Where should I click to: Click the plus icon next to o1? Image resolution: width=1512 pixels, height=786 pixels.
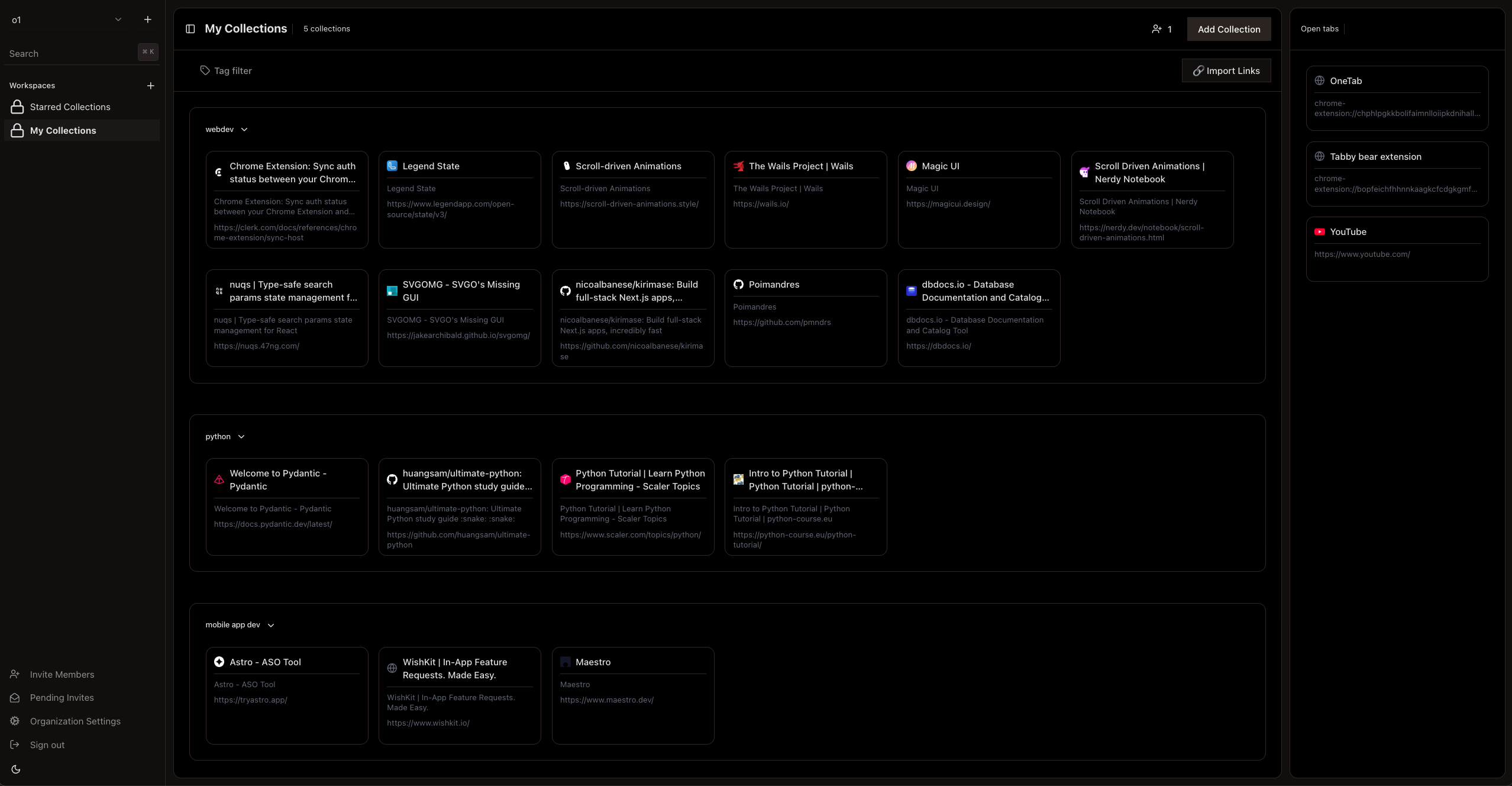148,20
